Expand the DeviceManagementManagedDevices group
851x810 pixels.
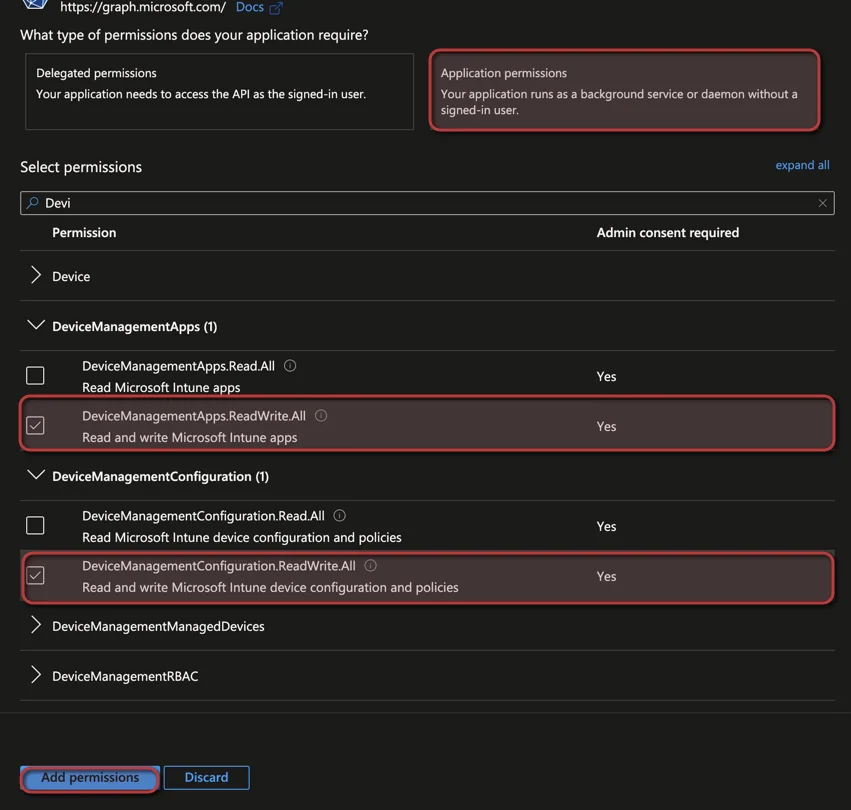pyautogui.click(x=36, y=625)
